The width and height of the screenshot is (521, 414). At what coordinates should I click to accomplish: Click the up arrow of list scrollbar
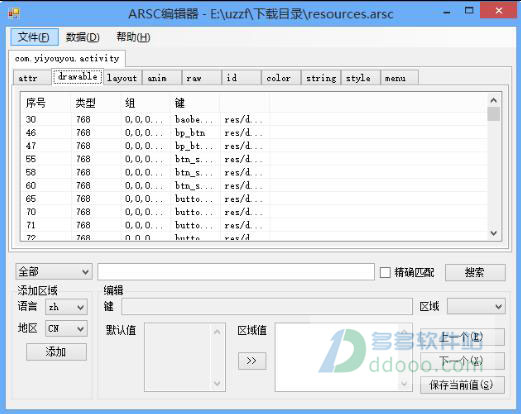[x=494, y=100]
